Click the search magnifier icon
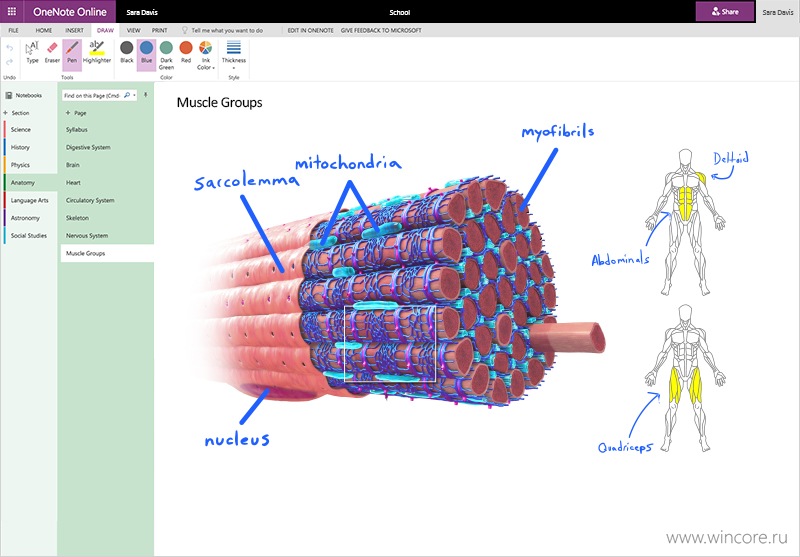Screen dimensions: 800x557 pyautogui.click(x=127, y=95)
